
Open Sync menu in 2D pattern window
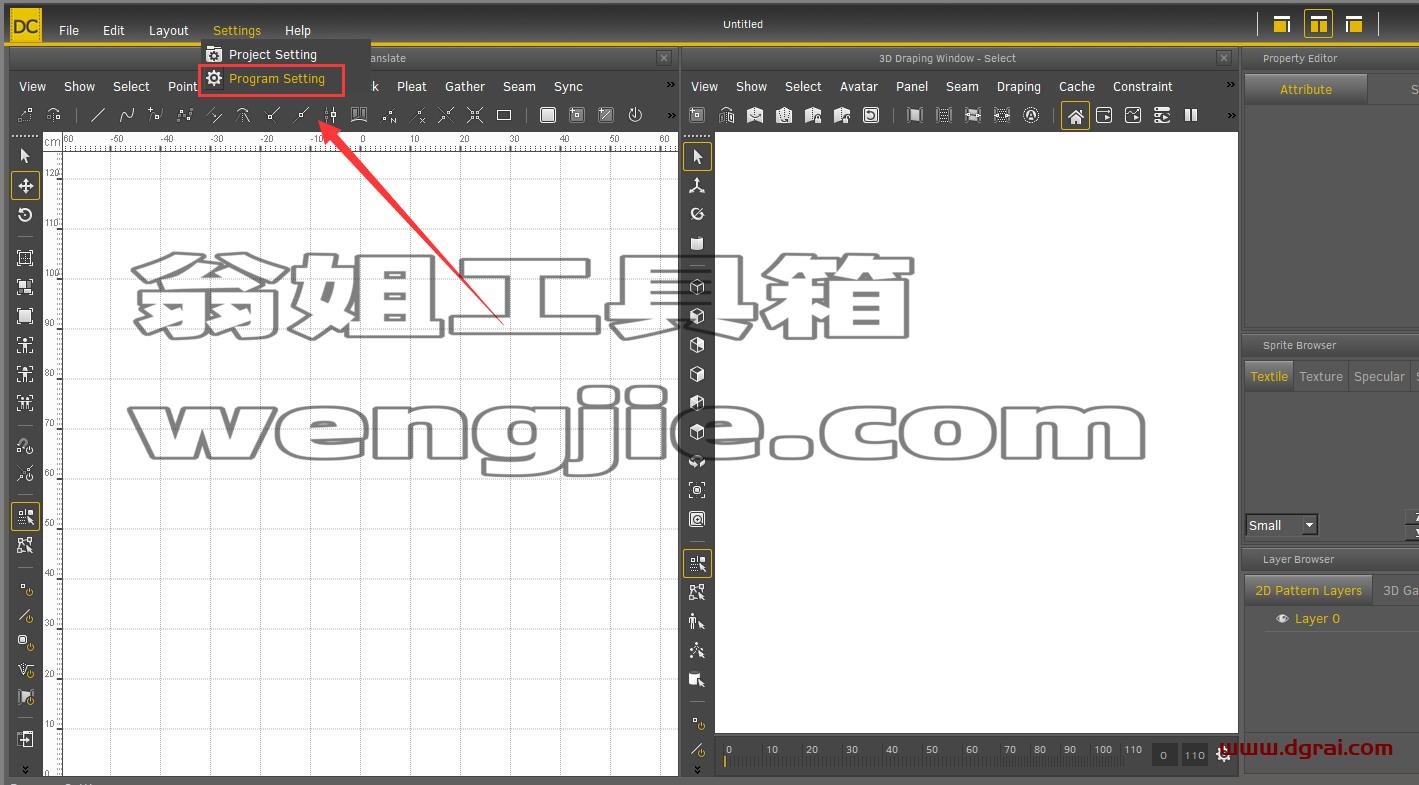(x=568, y=87)
